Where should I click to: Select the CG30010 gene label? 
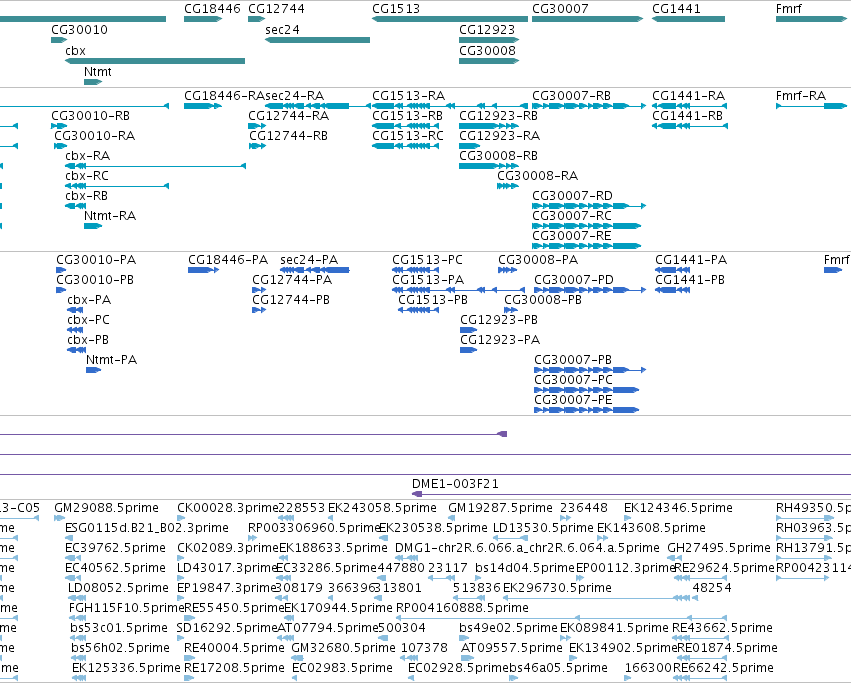pyautogui.click(x=79, y=30)
